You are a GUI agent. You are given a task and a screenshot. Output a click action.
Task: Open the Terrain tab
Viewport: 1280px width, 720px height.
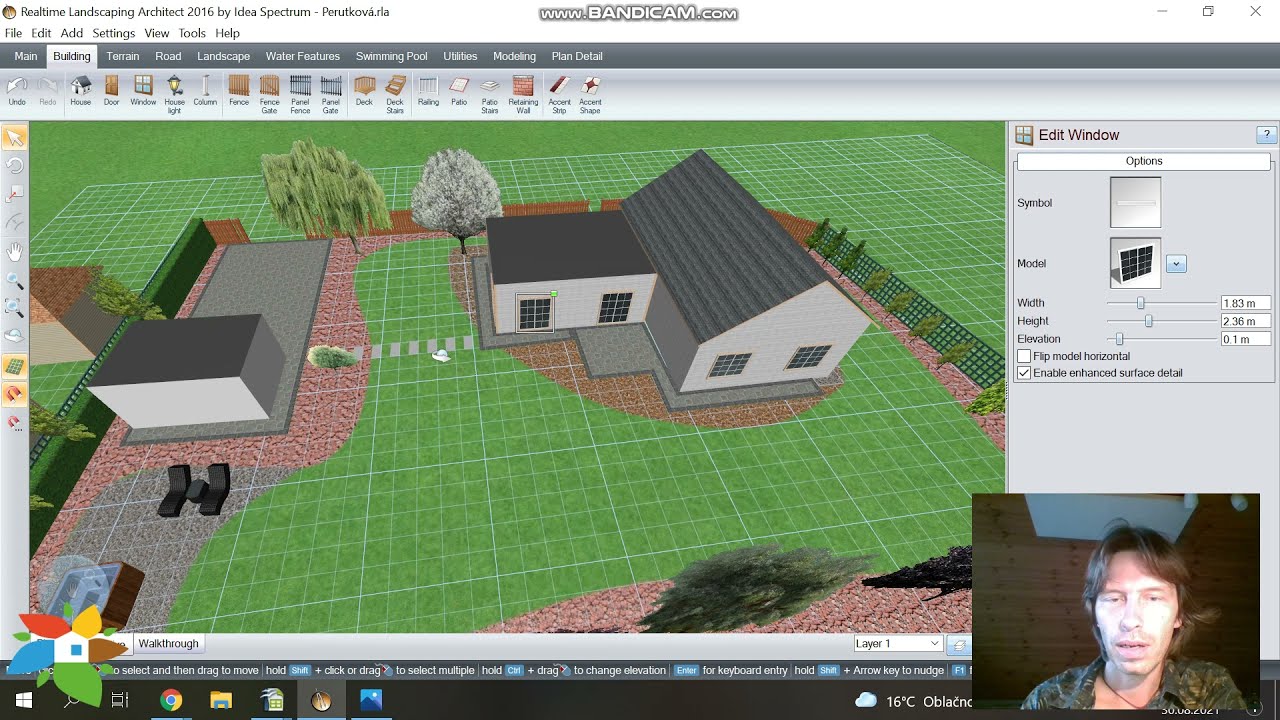[123, 56]
